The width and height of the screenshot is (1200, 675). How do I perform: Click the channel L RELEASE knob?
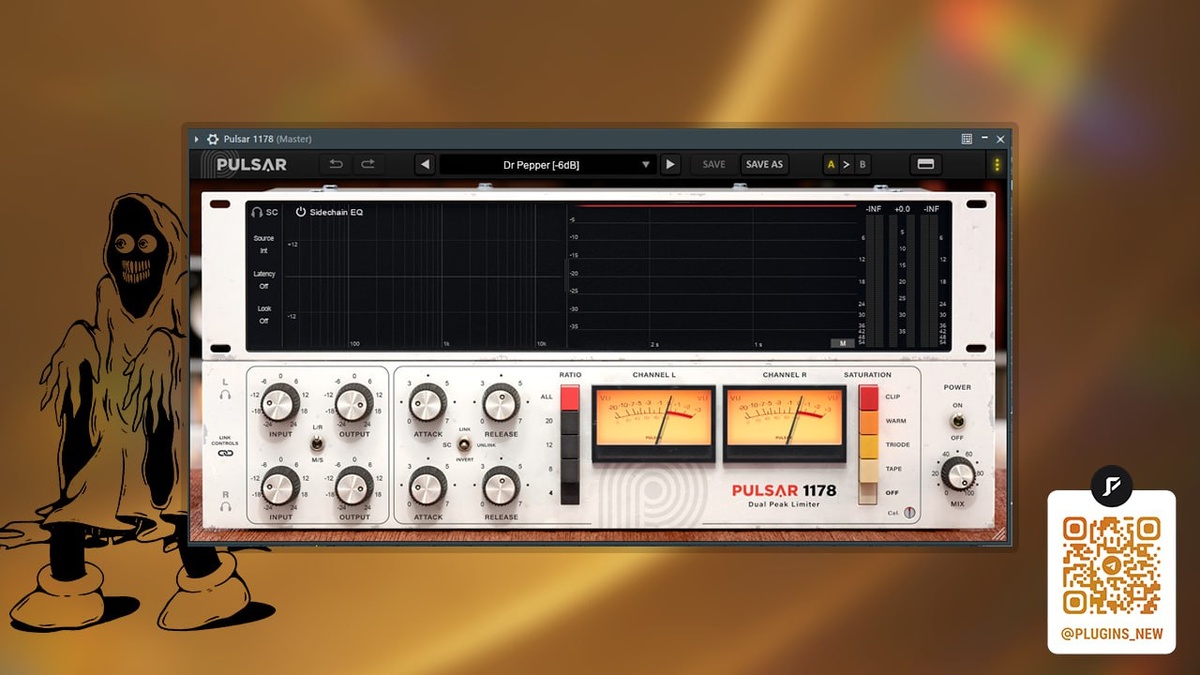pyautogui.click(x=501, y=403)
